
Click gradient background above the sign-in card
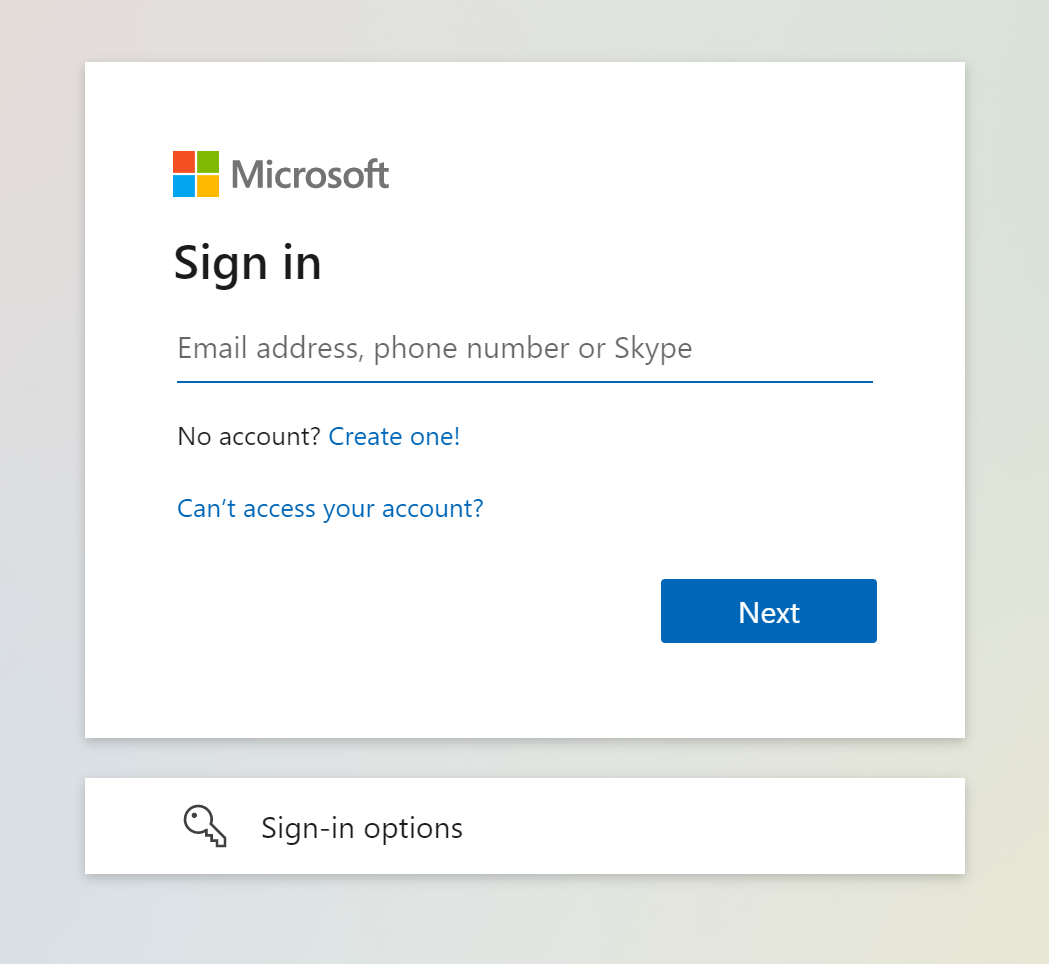(x=524, y=30)
